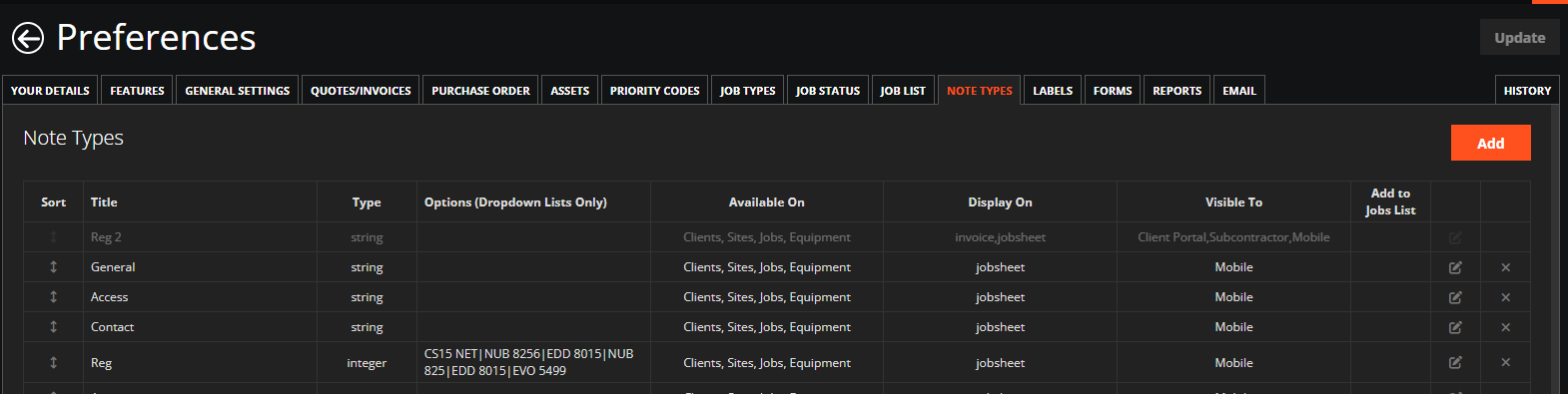Grab the sort handle for Contact row
Viewport: 1568px width, 394px height.
tap(54, 327)
